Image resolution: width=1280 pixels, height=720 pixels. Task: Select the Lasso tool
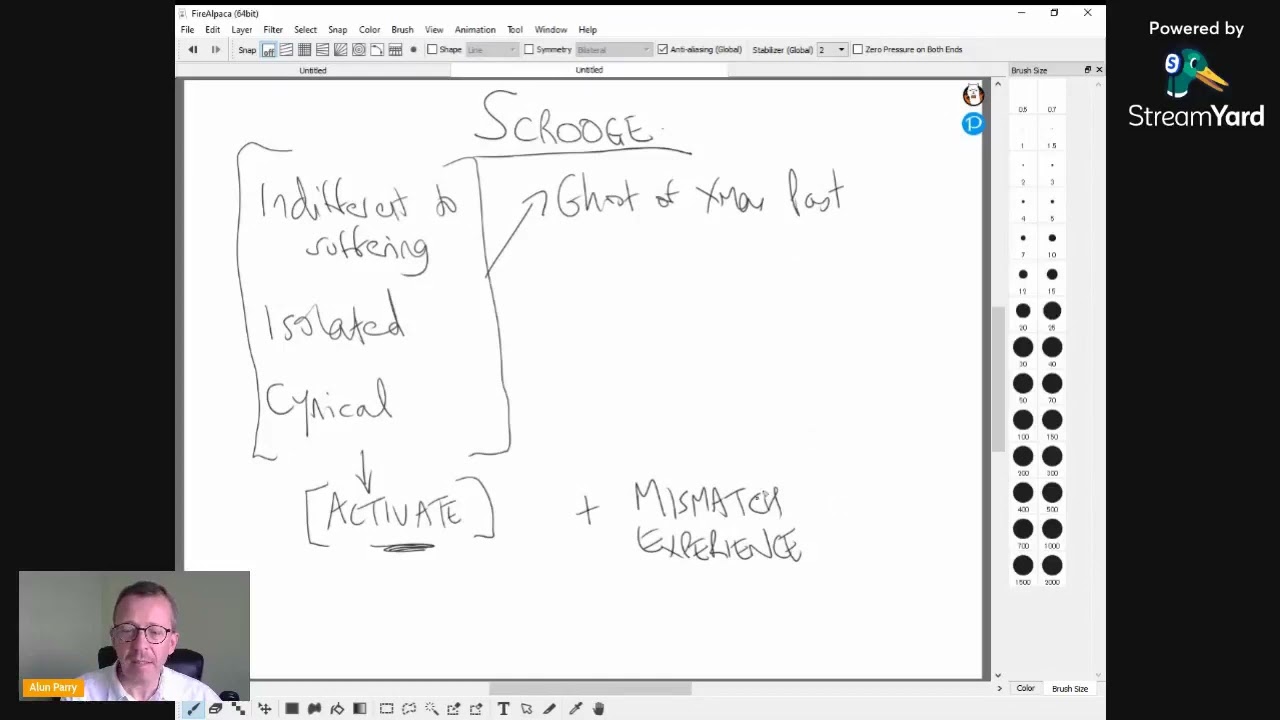[409, 708]
